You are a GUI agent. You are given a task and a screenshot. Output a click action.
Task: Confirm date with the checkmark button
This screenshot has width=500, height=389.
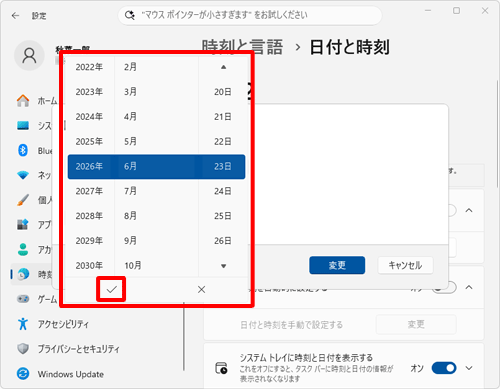pos(111,289)
